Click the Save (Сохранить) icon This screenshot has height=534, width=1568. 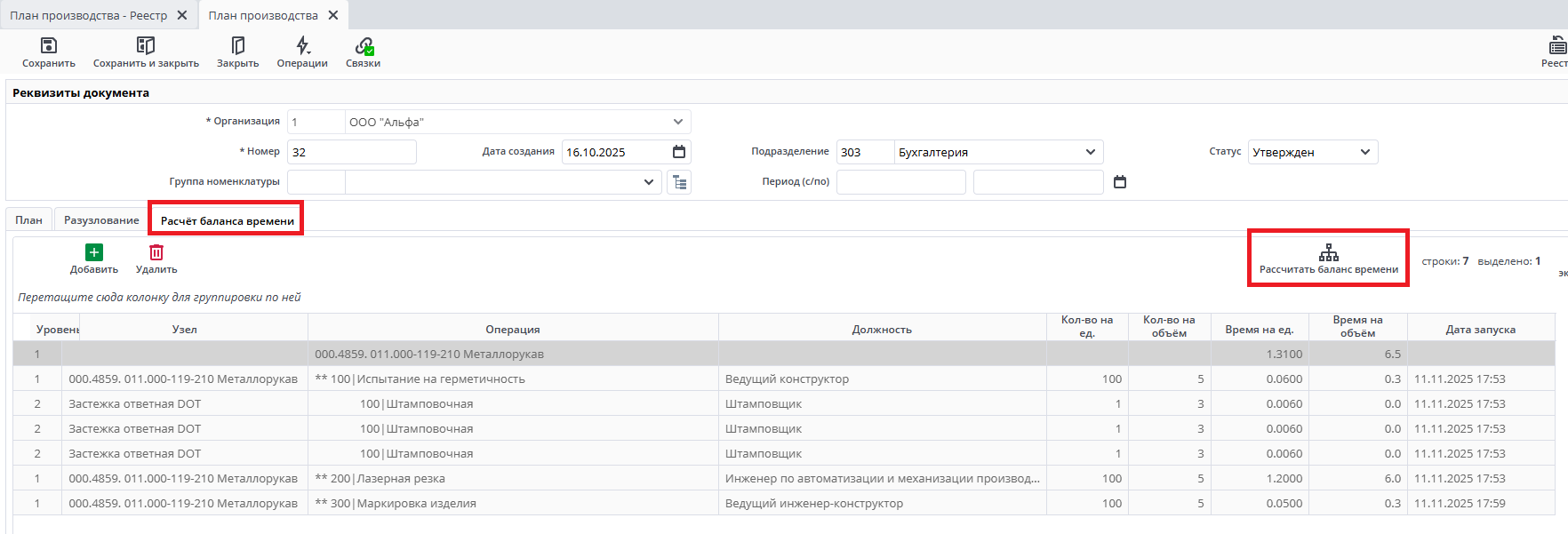point(49,45)
